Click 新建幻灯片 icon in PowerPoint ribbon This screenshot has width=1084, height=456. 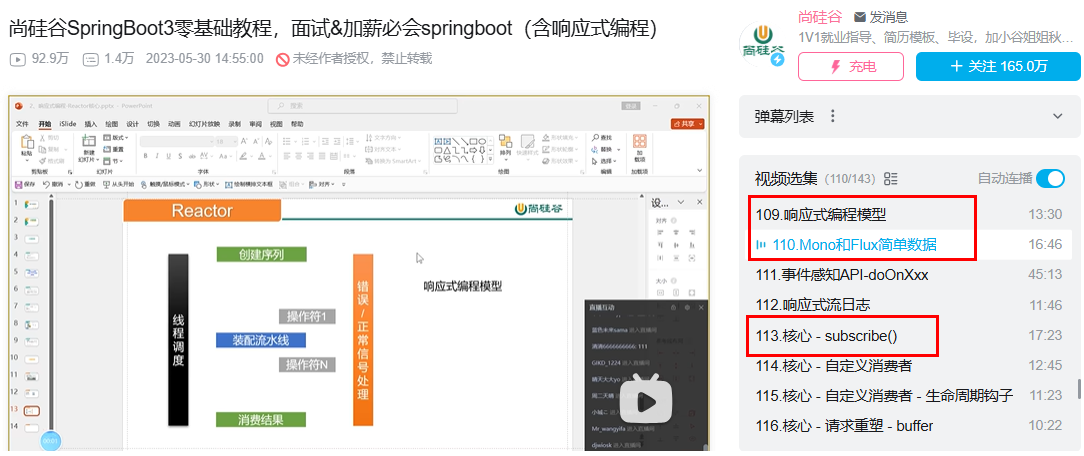coord(88,140)
